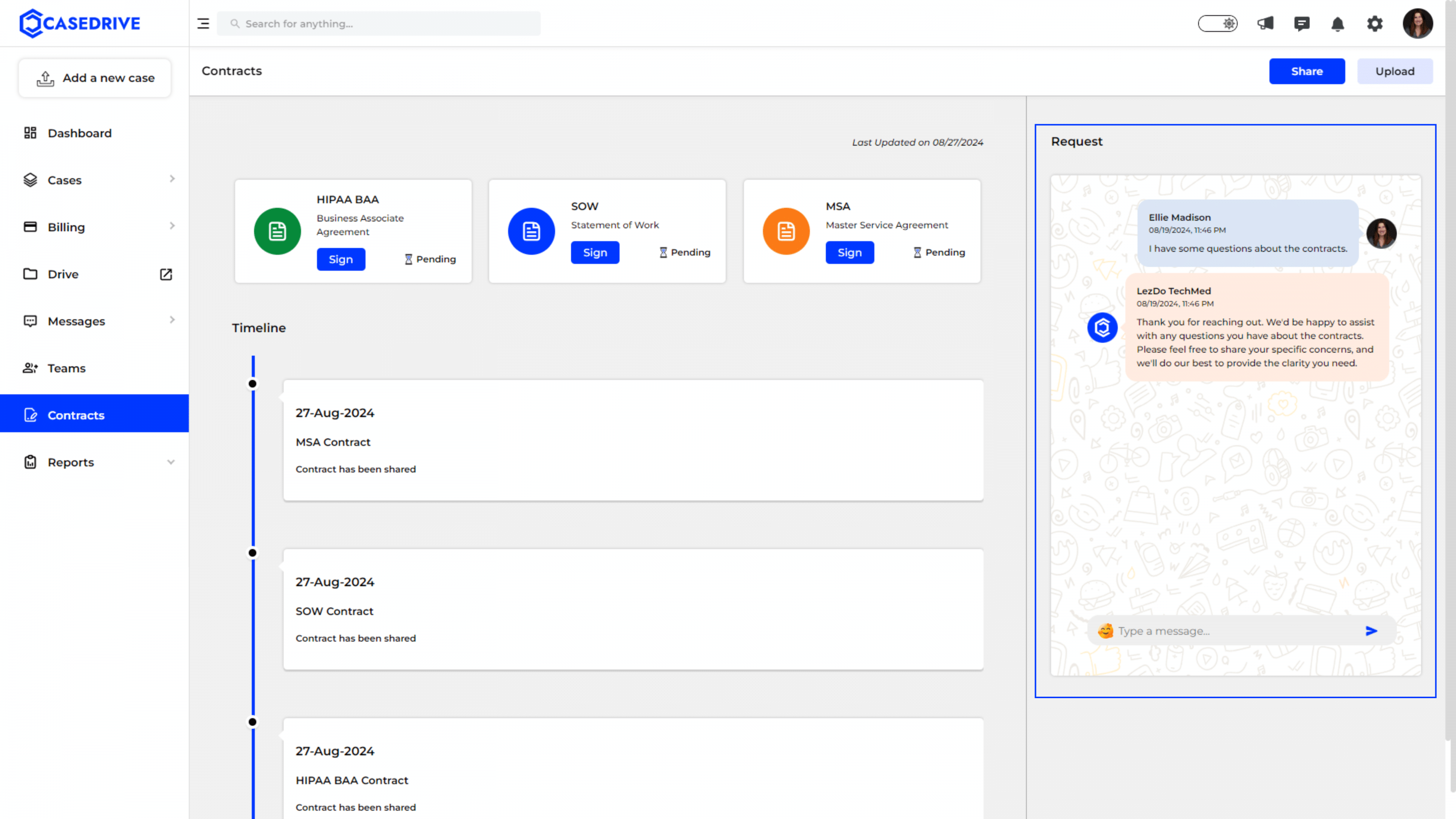This screenshot has width=1456, height=819.
Task: Click the Dashboard grid icon
Action: pos(30,133)
